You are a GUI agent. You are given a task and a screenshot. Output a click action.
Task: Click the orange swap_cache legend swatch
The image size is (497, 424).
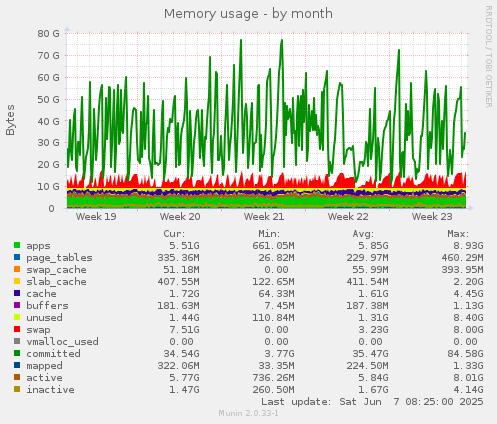[x=17, y=269]
